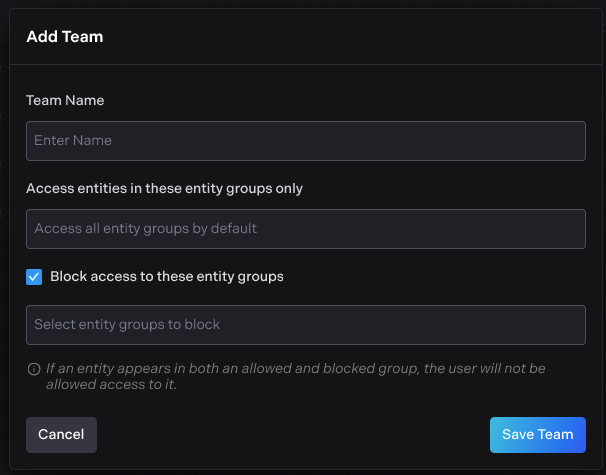Open the 'Access all entity groups by default' dropdown

click(305, 229)
